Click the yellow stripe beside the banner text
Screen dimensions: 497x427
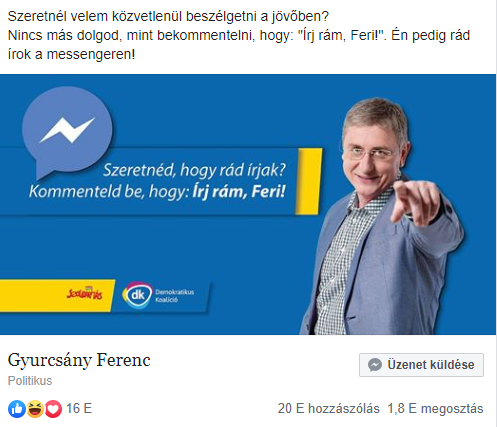click(x=309, y=181)
